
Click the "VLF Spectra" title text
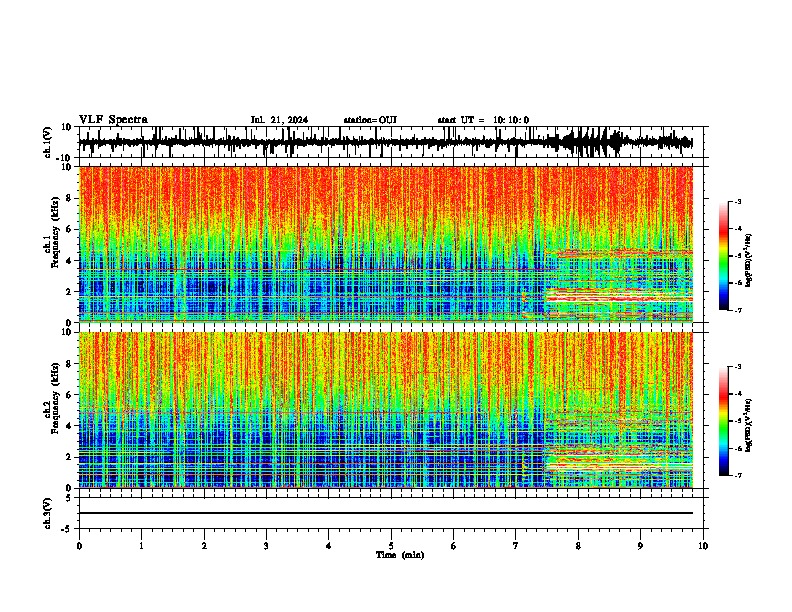point(113,120)
